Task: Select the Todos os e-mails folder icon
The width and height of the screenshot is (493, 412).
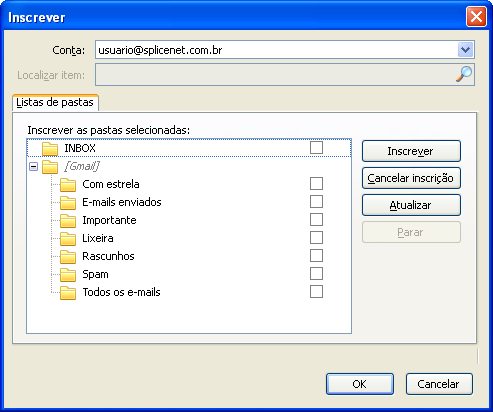Action: point(68,292)
